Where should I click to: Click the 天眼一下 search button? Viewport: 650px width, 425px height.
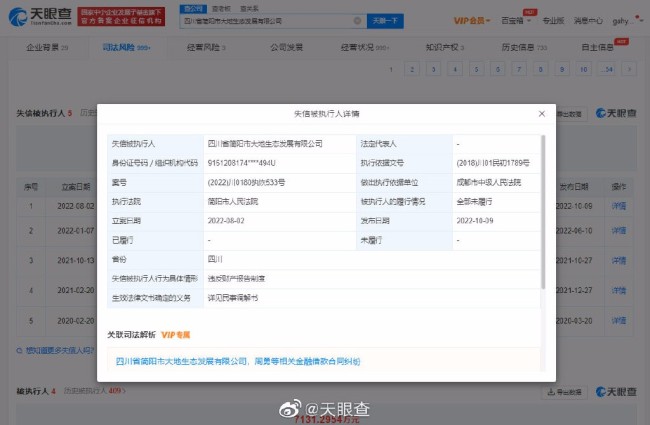(385, 21)
